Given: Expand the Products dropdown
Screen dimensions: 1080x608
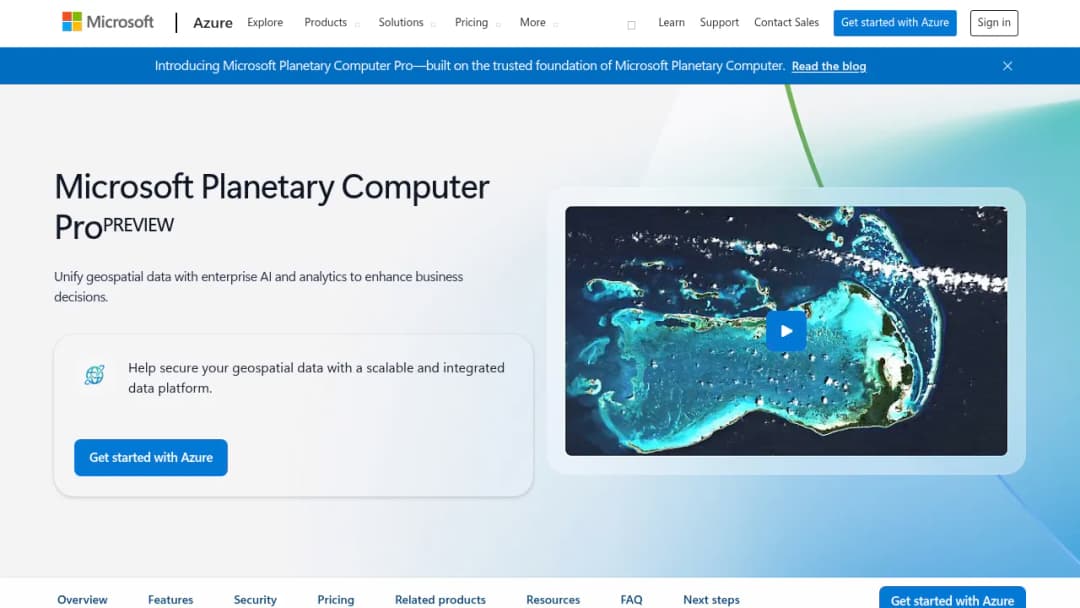Looking at the screenshot, I should 331,23.
